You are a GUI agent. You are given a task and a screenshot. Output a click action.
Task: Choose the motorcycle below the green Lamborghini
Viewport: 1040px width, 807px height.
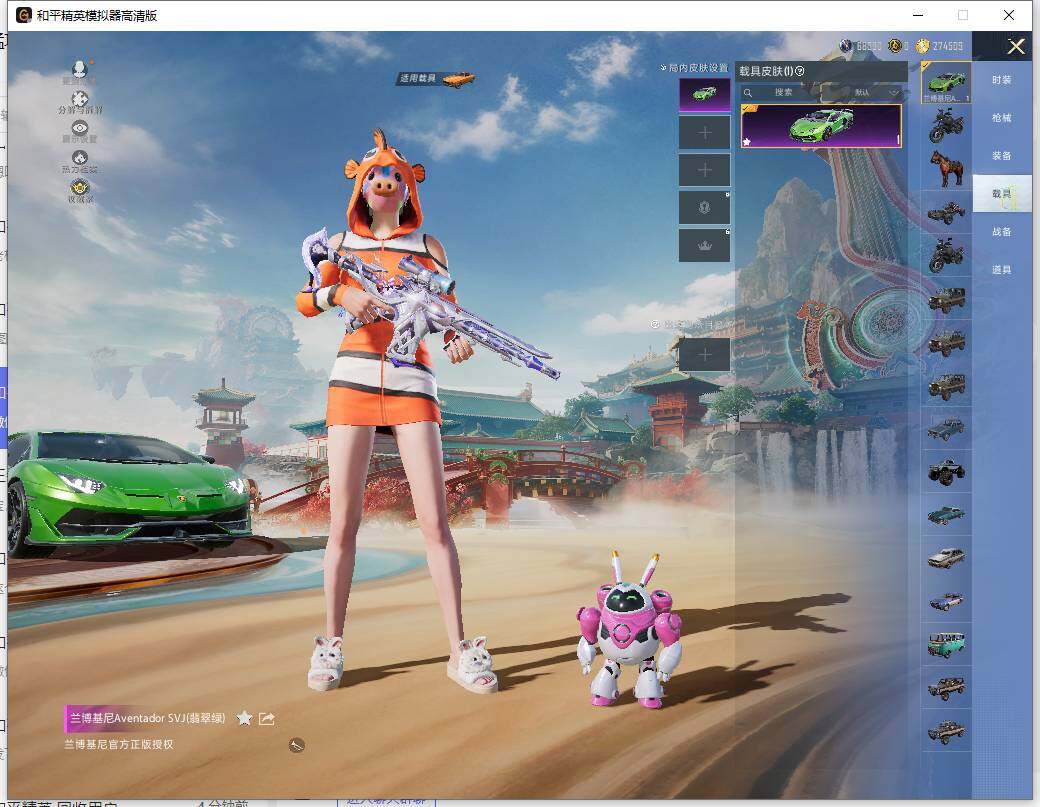click(x=945, y=124)
